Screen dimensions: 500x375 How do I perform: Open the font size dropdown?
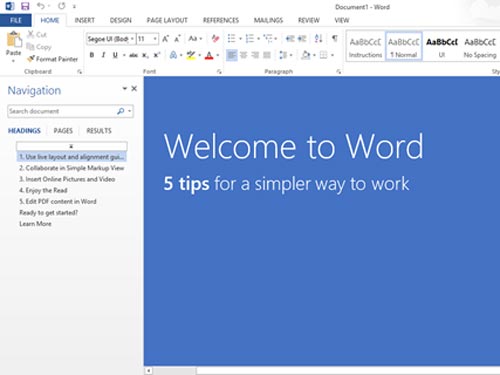pyautogui.click(x=155, y=39)
